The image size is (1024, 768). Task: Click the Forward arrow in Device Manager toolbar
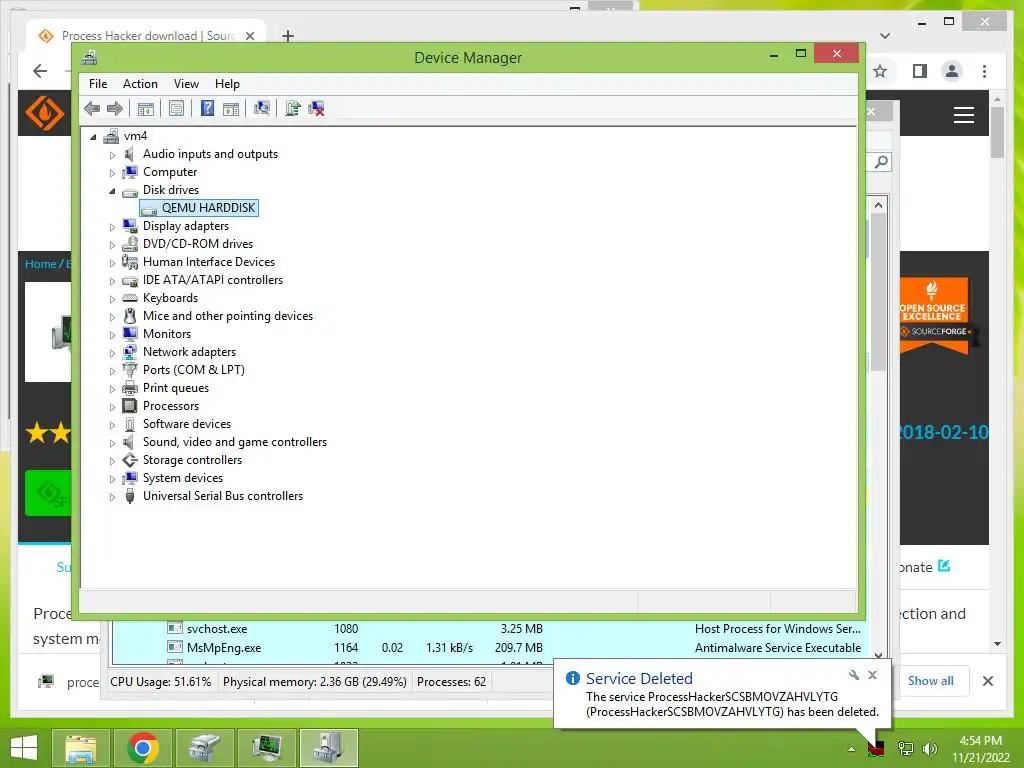(115, 108)
